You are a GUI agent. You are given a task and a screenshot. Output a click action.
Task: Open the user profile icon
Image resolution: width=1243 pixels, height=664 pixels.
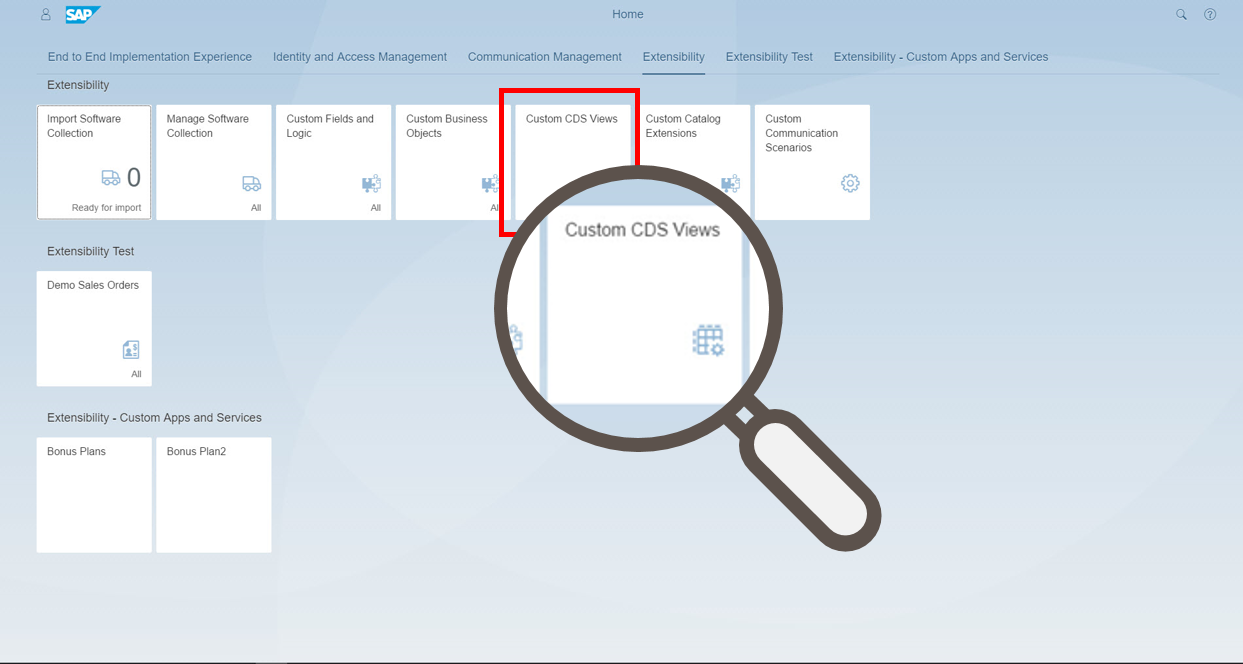[x=45, y=15]
